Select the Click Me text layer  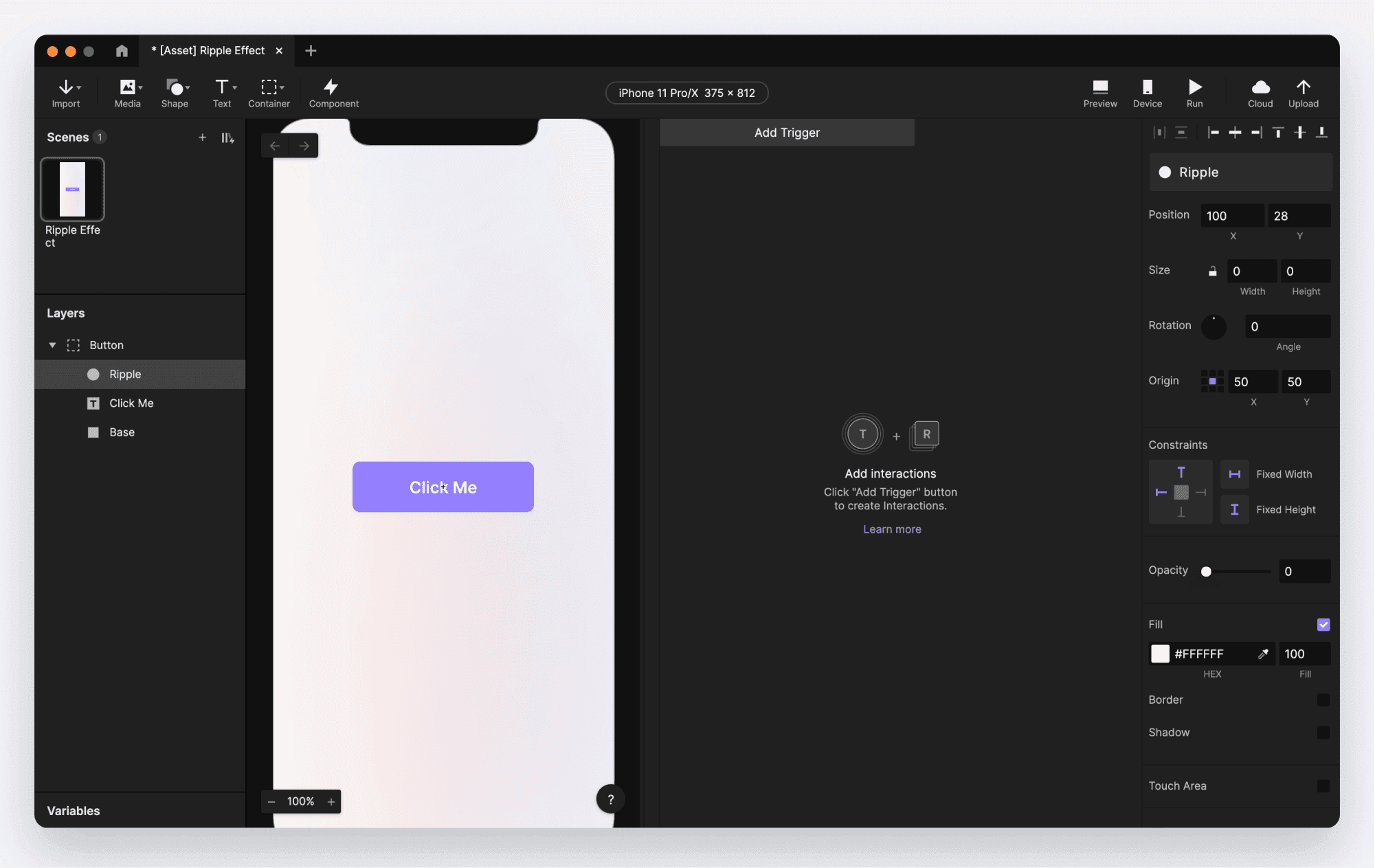[x=131, y=403]
